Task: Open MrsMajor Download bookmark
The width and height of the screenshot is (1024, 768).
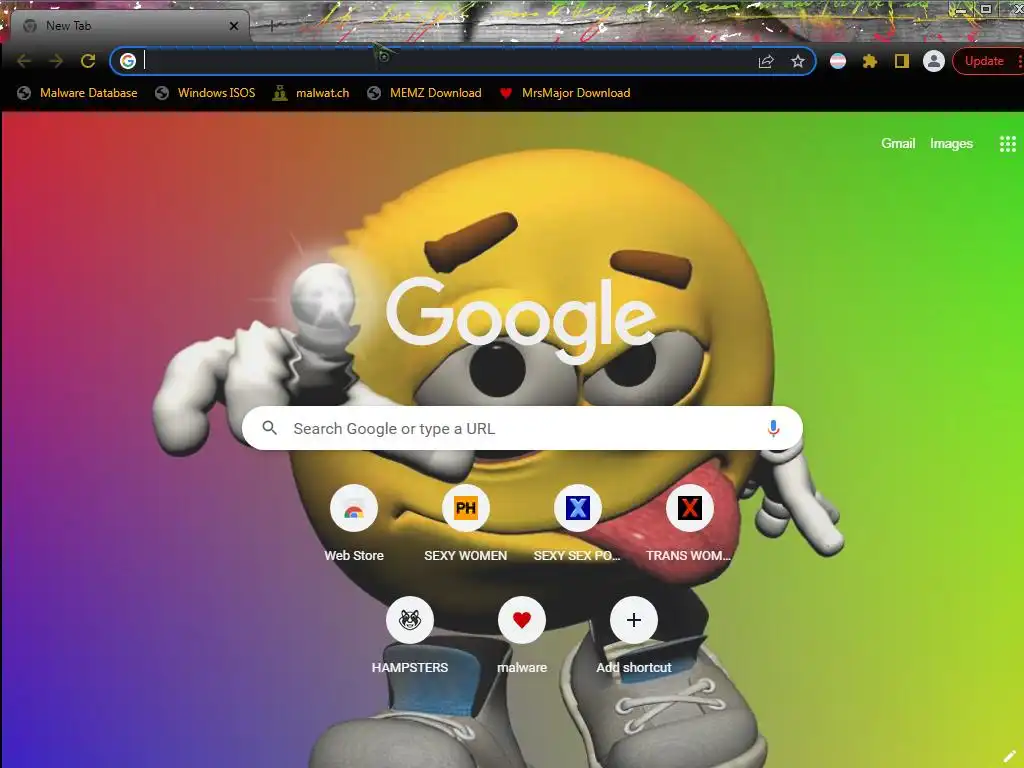Action: point(565,93)
